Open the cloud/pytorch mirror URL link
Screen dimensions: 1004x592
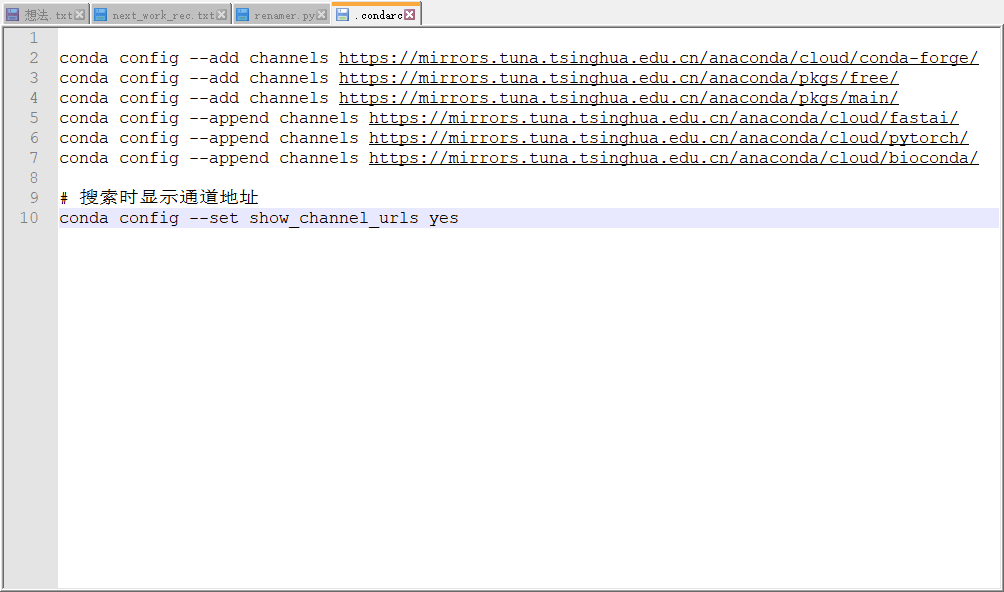tap(668, 138)
